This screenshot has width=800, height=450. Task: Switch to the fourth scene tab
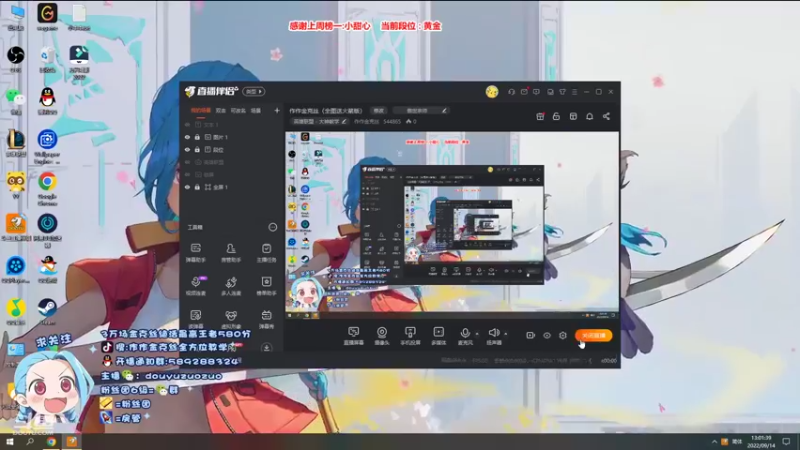click(x=256, y=111)
